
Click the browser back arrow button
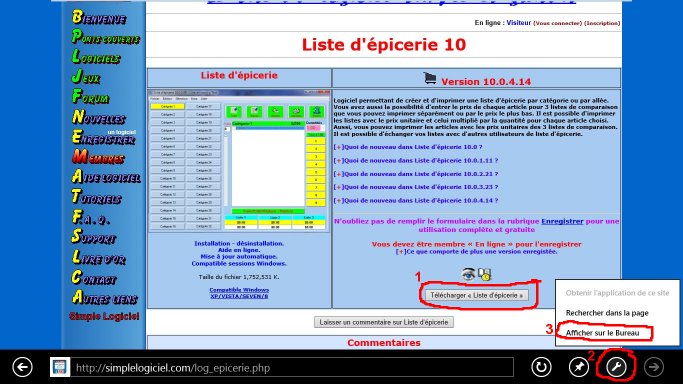tap(22, 367)
